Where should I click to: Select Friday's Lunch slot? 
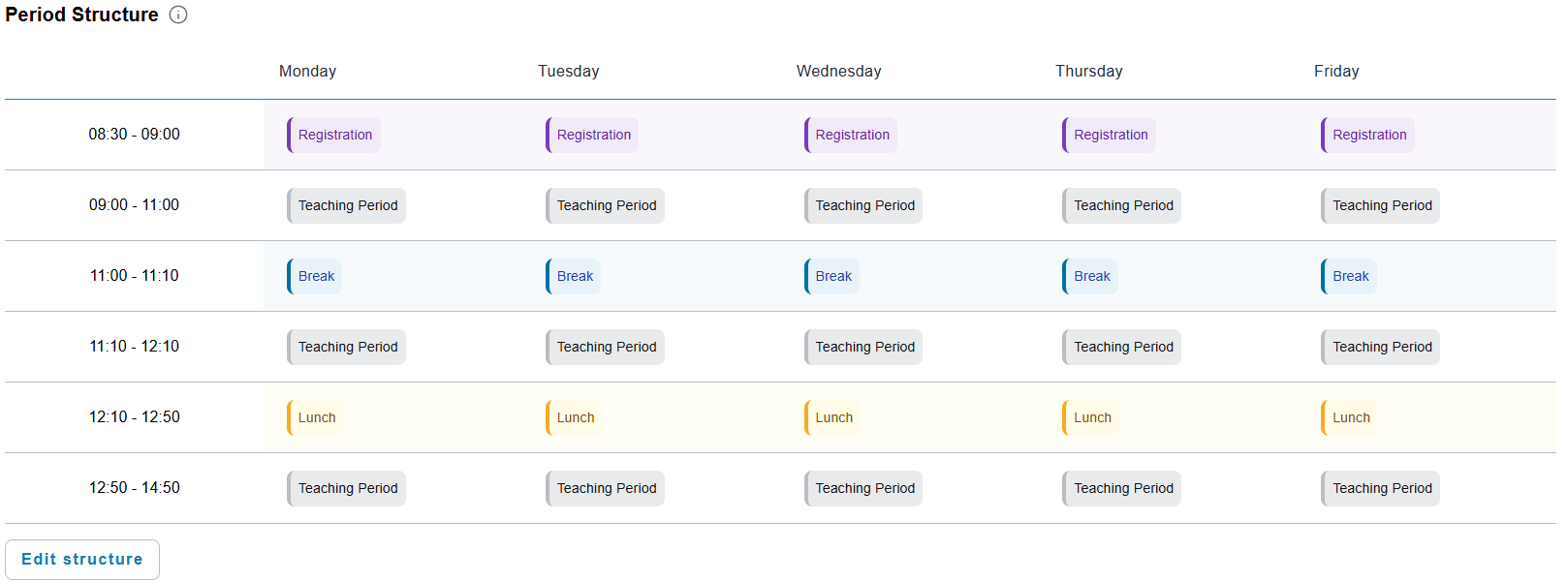pyautogui.click(x=1349, y=417)
